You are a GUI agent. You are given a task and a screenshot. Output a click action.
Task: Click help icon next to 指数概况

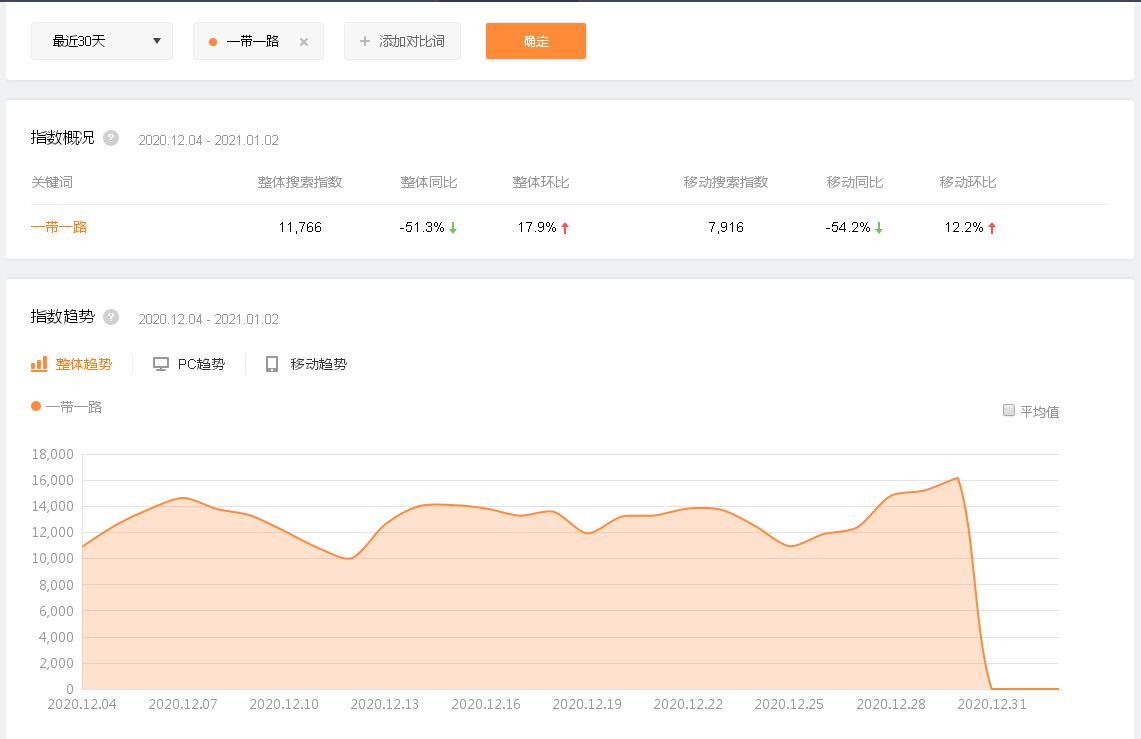[111, 138]
